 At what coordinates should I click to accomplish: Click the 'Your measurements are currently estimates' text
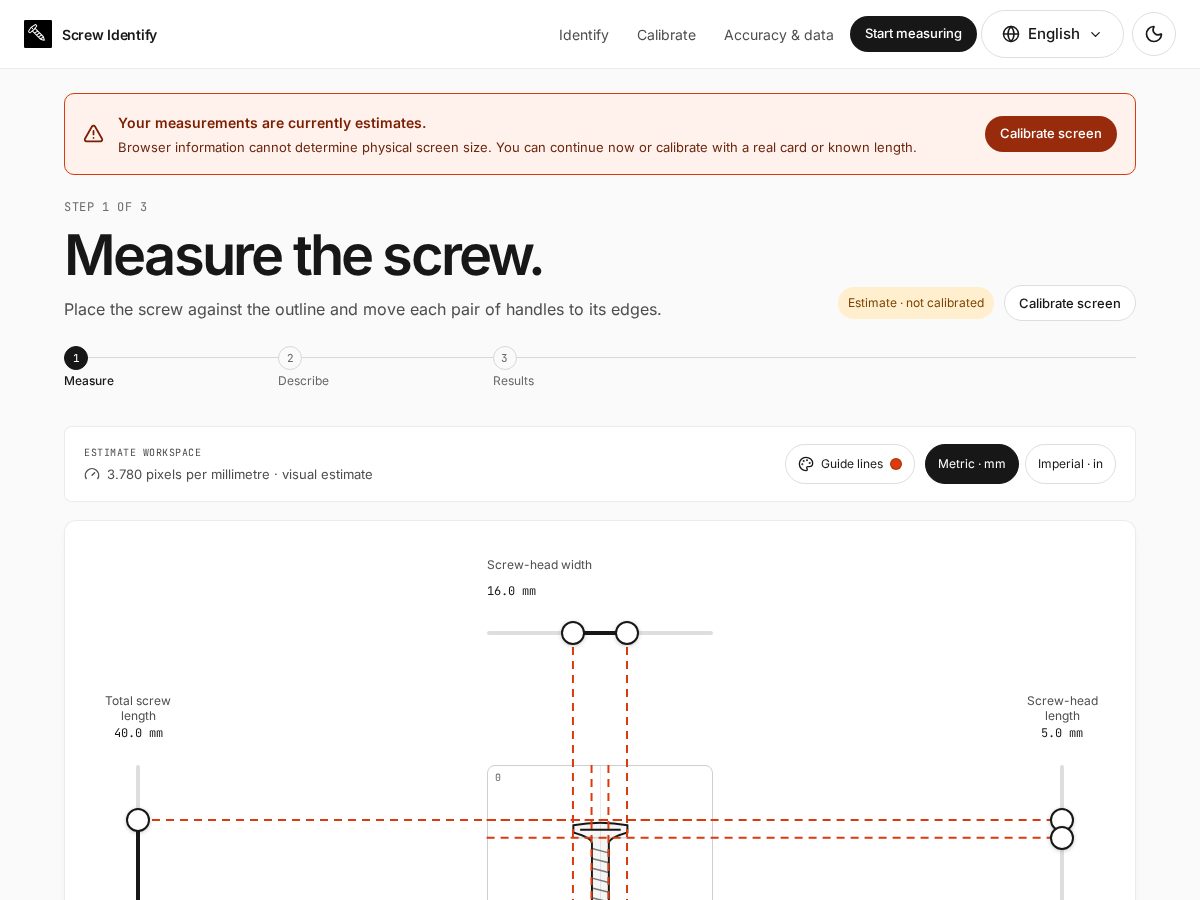[x=272, y=123]
